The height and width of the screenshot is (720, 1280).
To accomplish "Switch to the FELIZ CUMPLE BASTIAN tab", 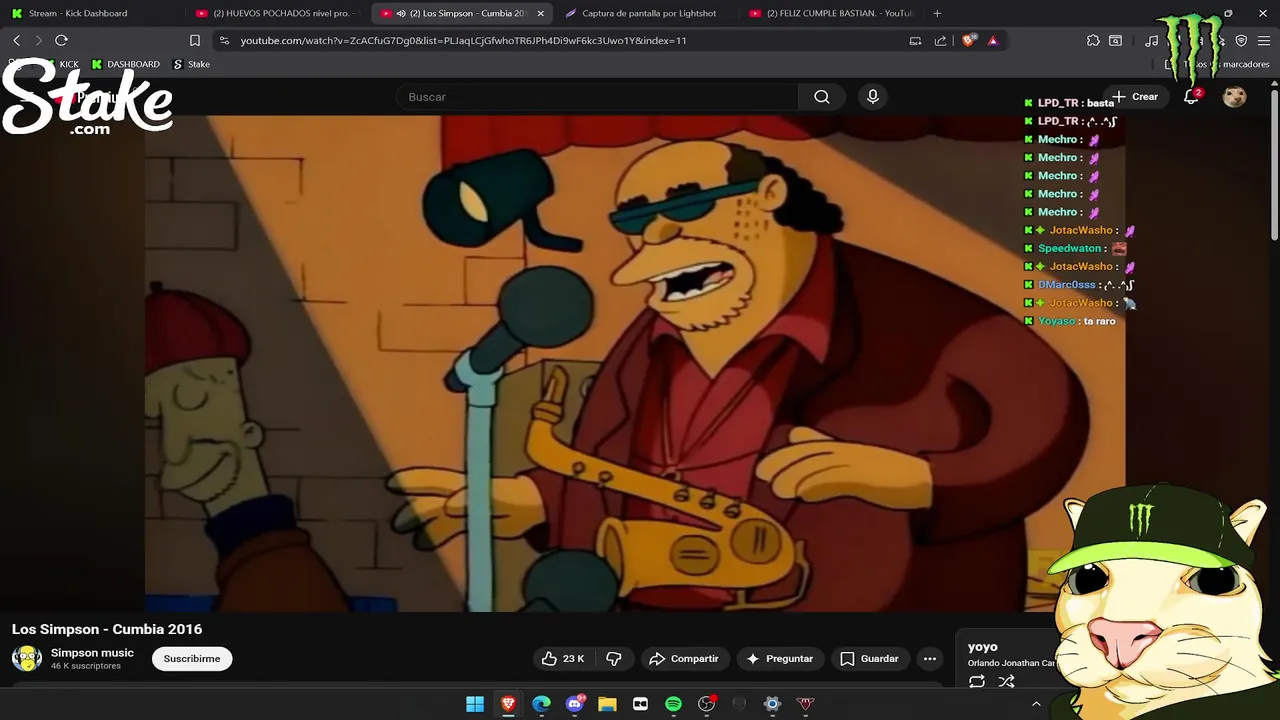I will click(830, 13).
